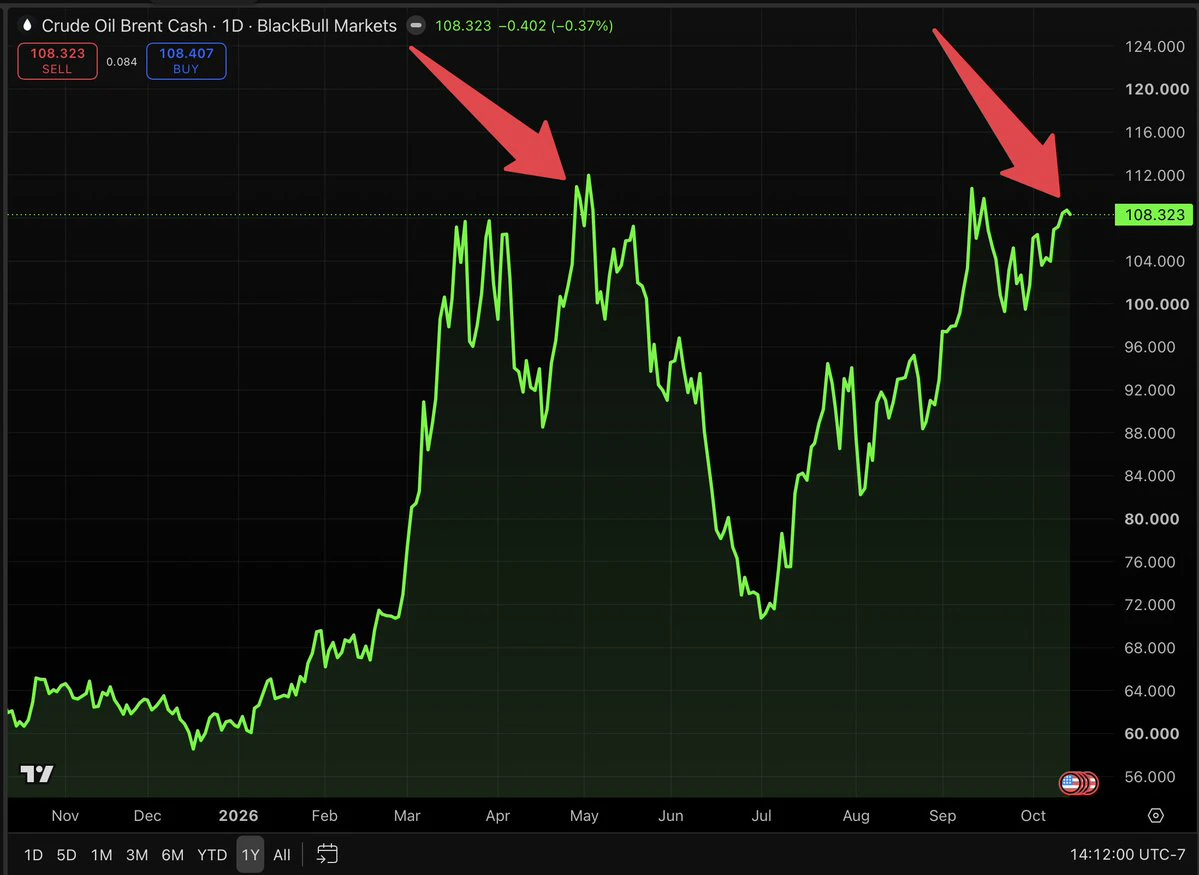The height and width of the screenshot is (875, 1199).
Task: Click the Jul label on time axis
Action: click(761, 815)
